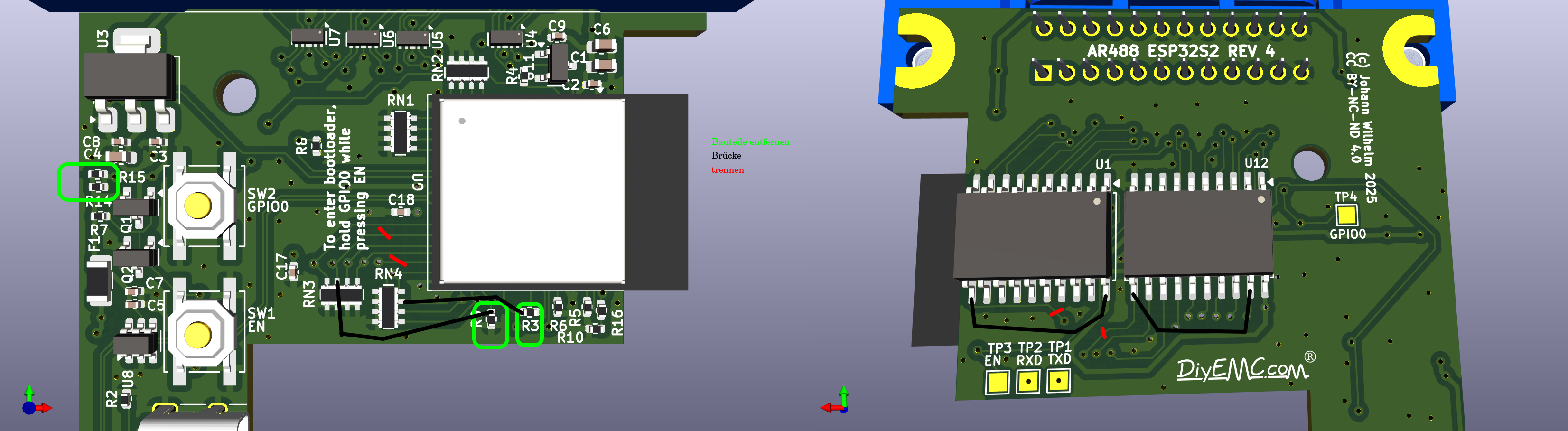Click the white ESP32 module shield

pos(532,191)
